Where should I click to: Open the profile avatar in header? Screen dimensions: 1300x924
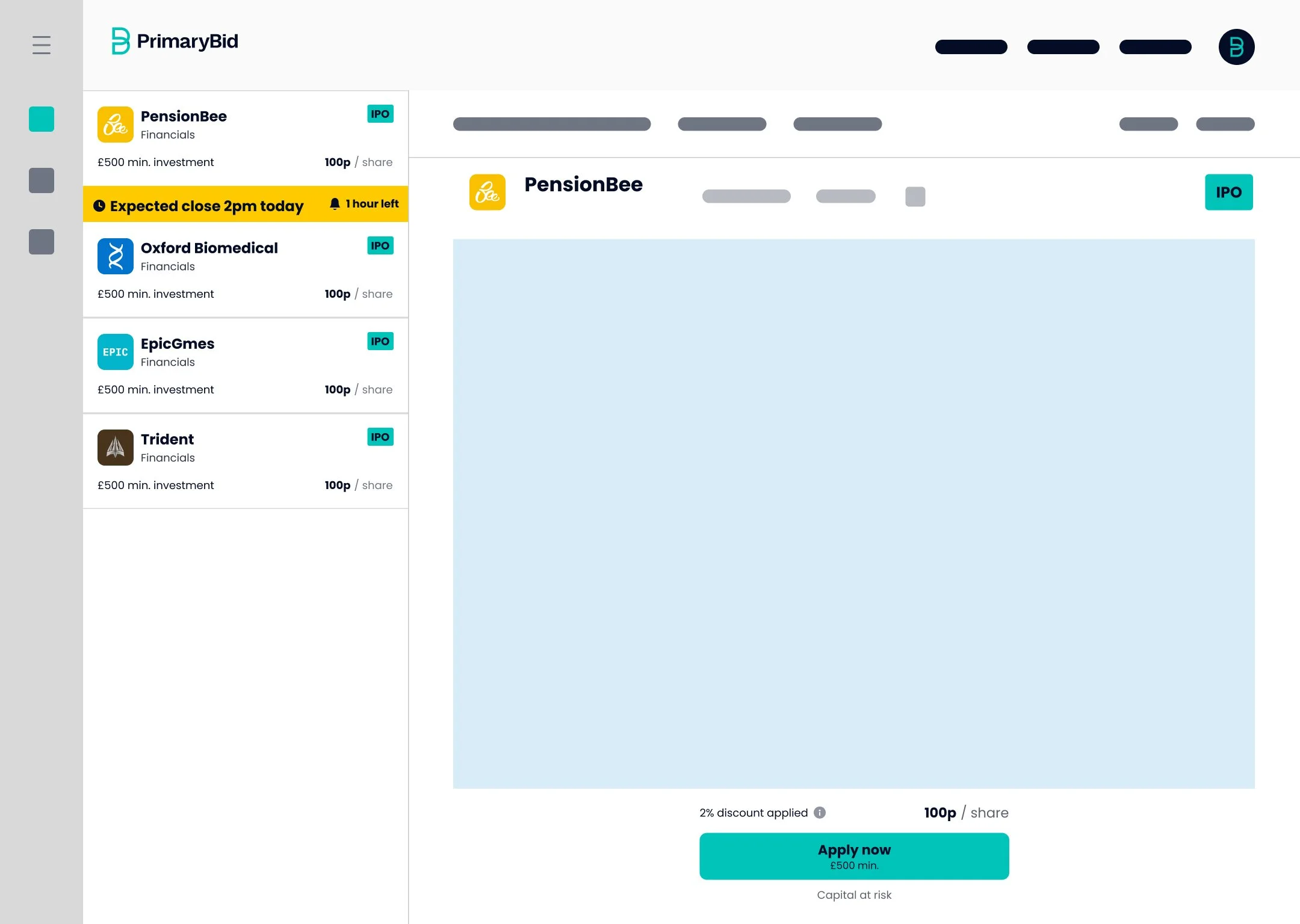pos(1236,47)
